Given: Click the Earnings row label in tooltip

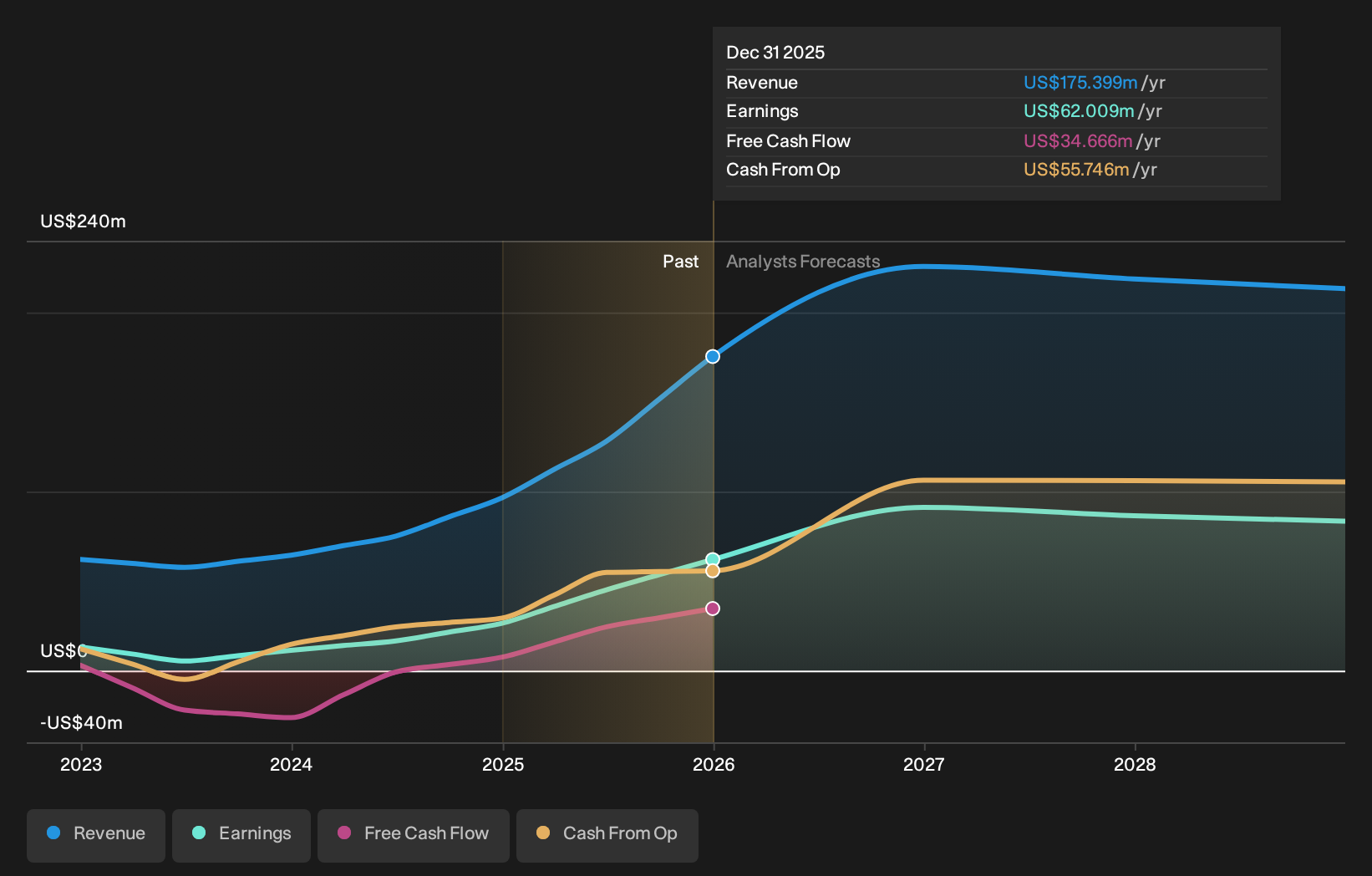Looking at the screenshot, I should click(x=762, y=111).
